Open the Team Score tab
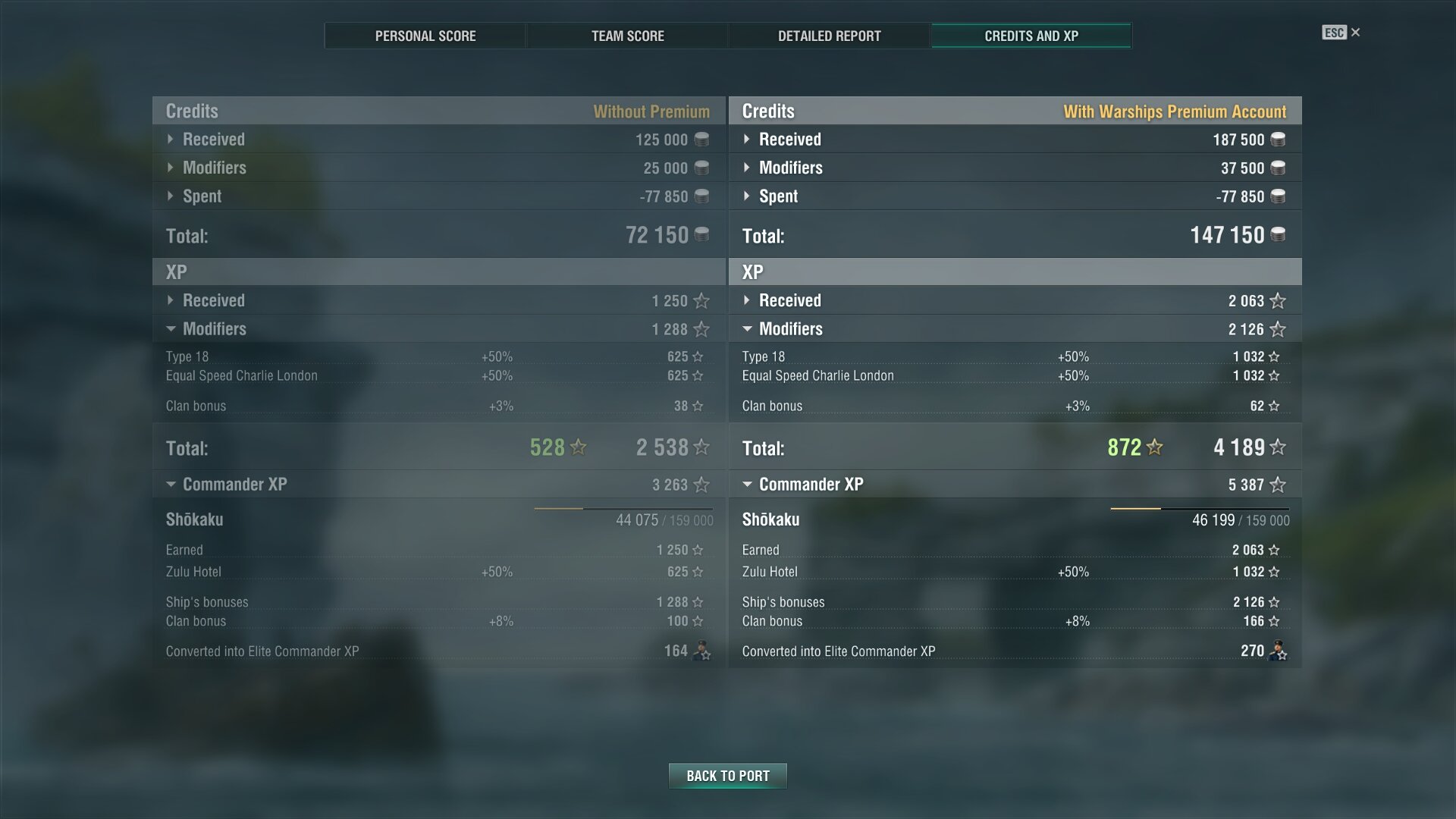The image size is (1456, 819). click(x=627, y=36)
